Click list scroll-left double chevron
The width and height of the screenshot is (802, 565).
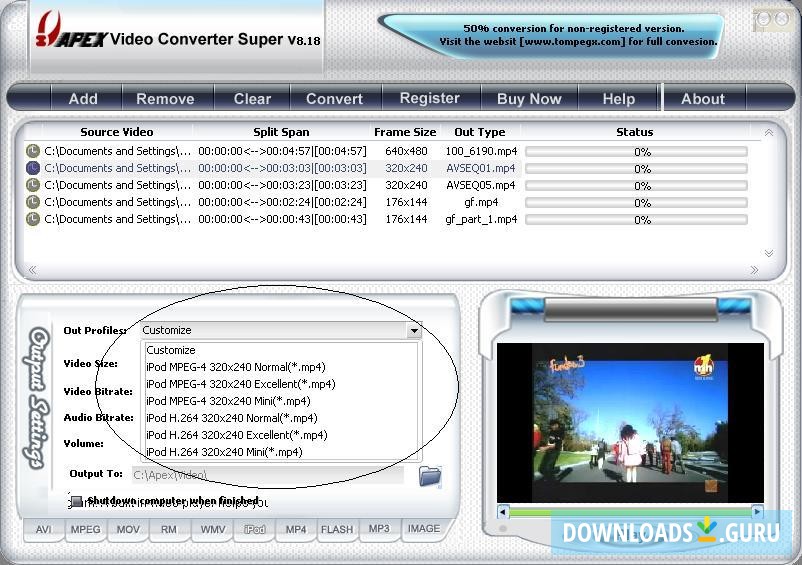32,270
